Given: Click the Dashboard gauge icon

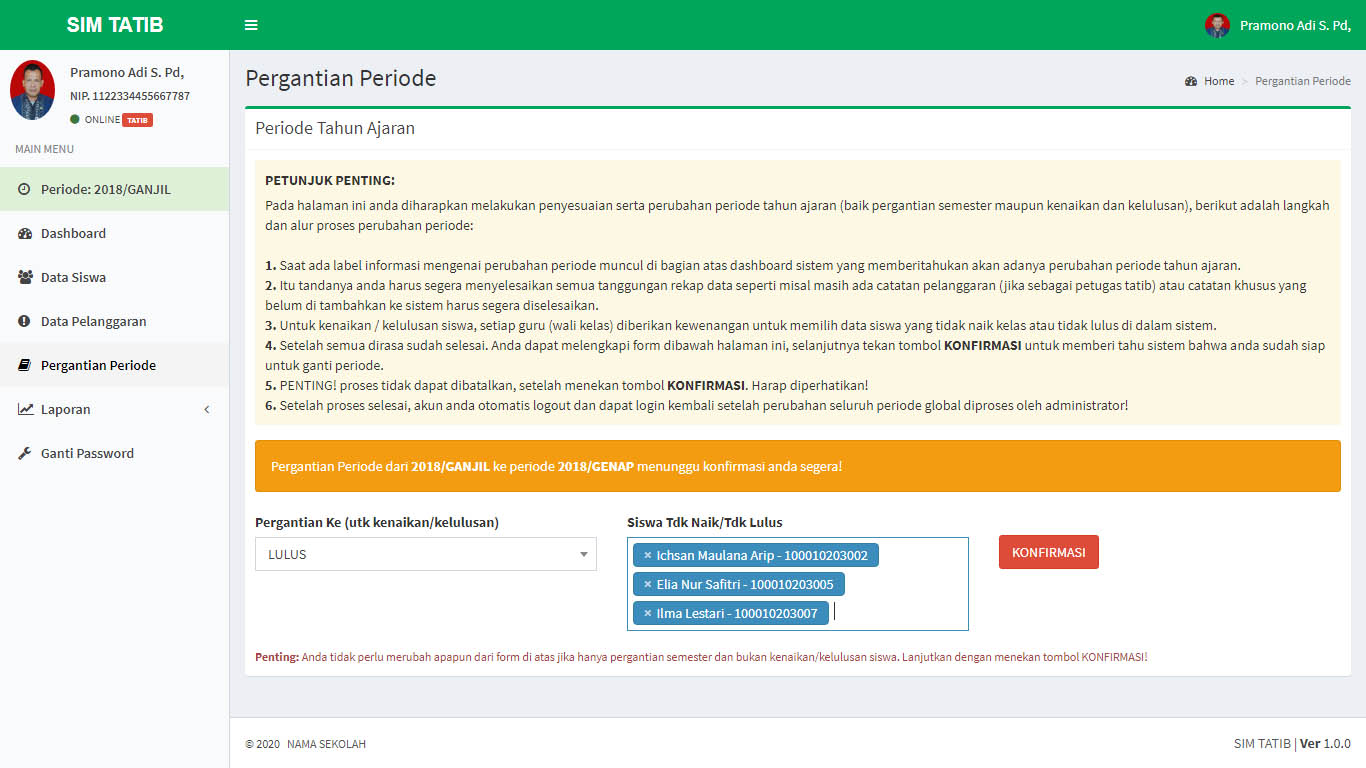Looking at the screenshot, I should tap(25, 233).
